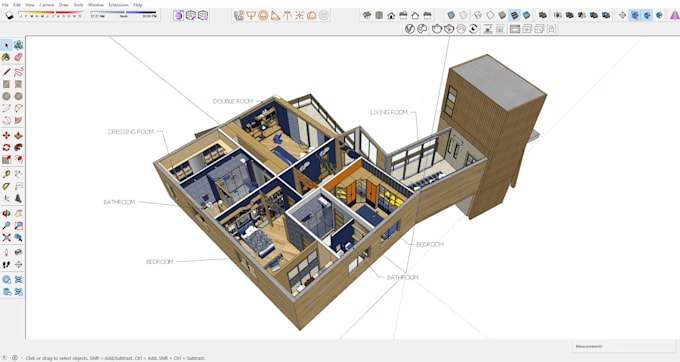The image size is (680, 362).
Task: Select the Protractor tool
Action: (x=6, y=186)
